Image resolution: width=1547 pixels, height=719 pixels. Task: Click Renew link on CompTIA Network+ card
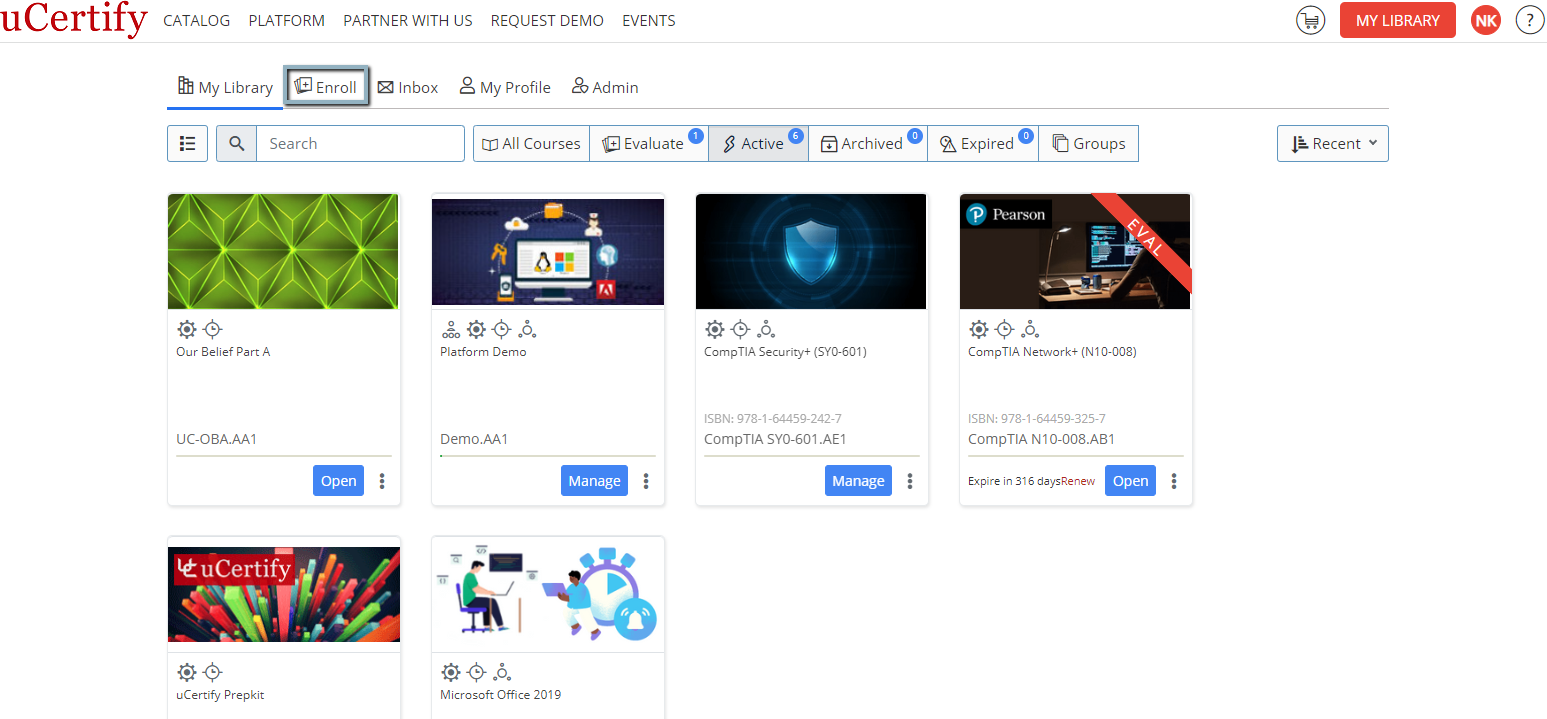point(1078,481)
